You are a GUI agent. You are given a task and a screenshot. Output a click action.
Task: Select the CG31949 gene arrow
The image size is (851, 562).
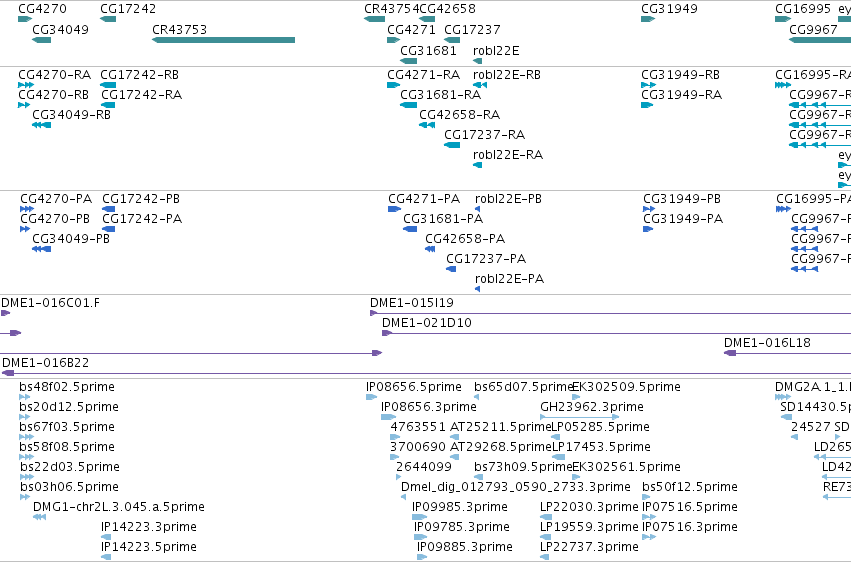(648, 19)
